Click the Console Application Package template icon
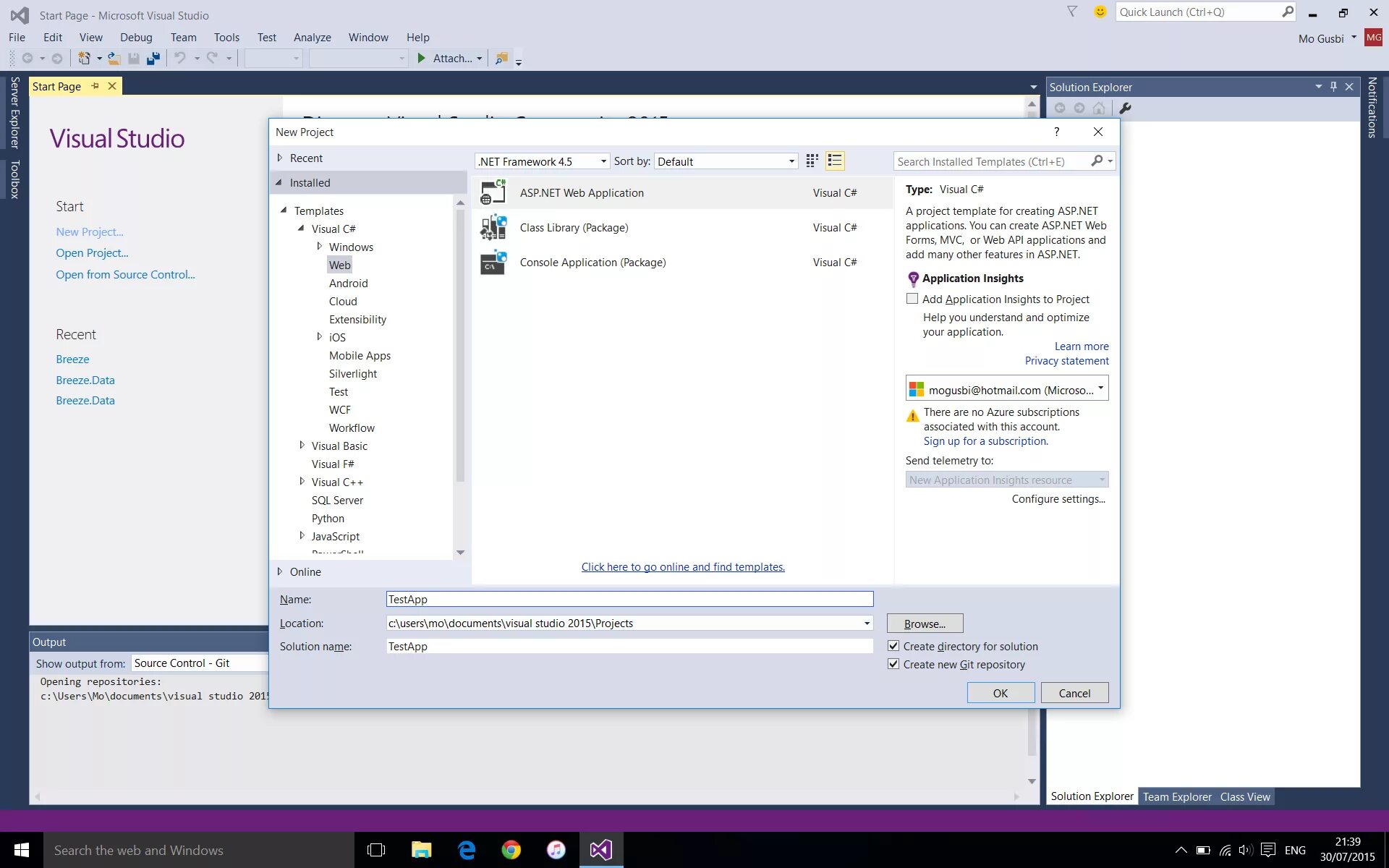This screenshot has width=1389, height=868. tap(492, 261)
